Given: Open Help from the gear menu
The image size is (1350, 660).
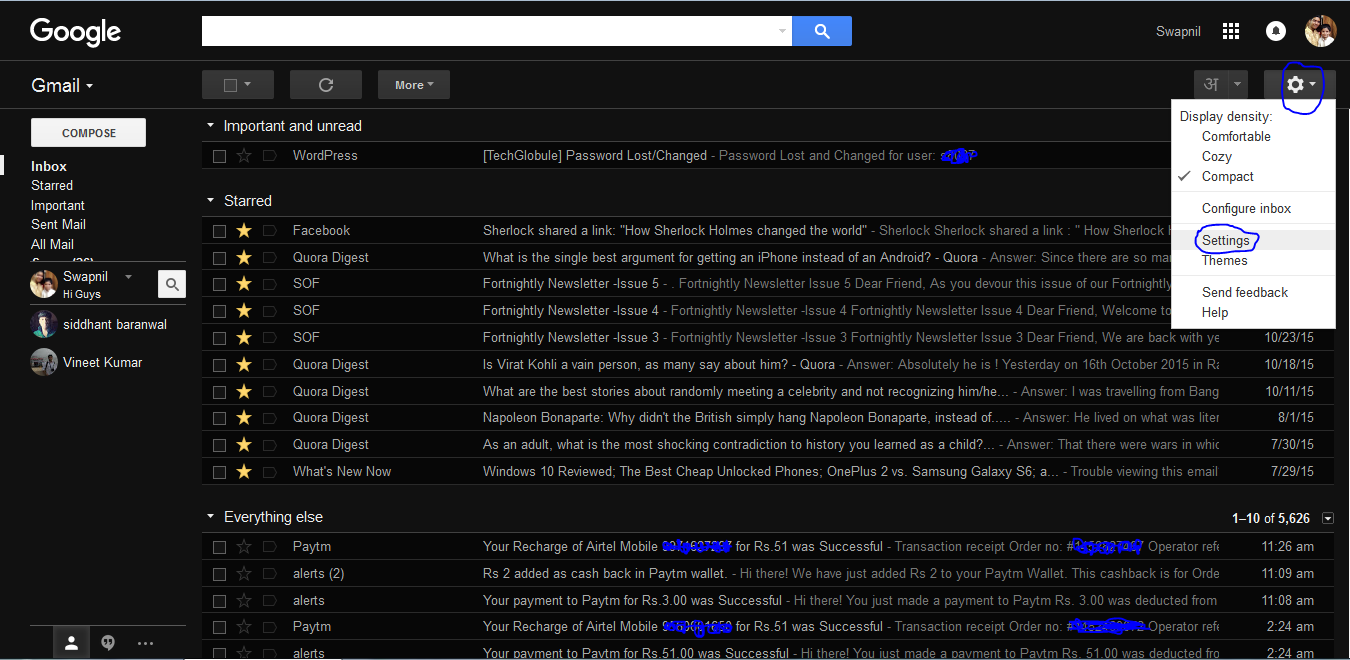Looking at the screenshot, I should (x=1215, y=313).
